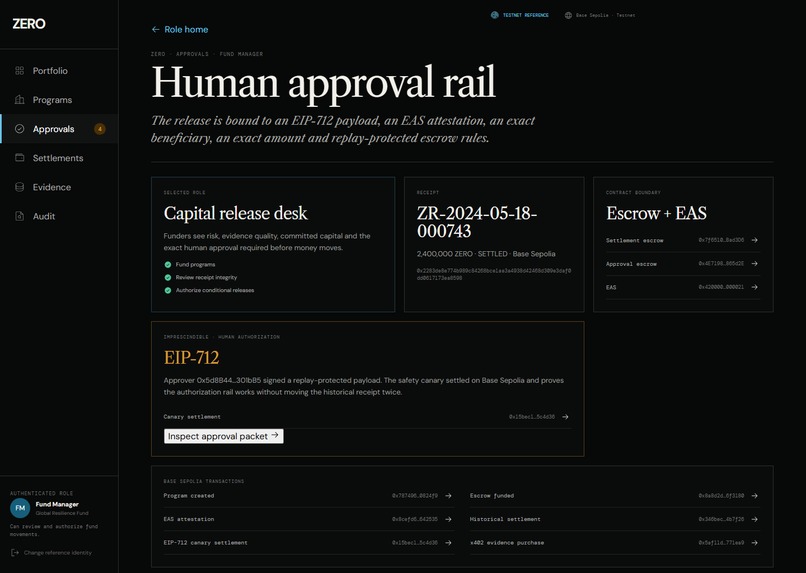Click the back arrow next to Role home
The width and height of the screenshot is (806, 573).
(155, 30)
